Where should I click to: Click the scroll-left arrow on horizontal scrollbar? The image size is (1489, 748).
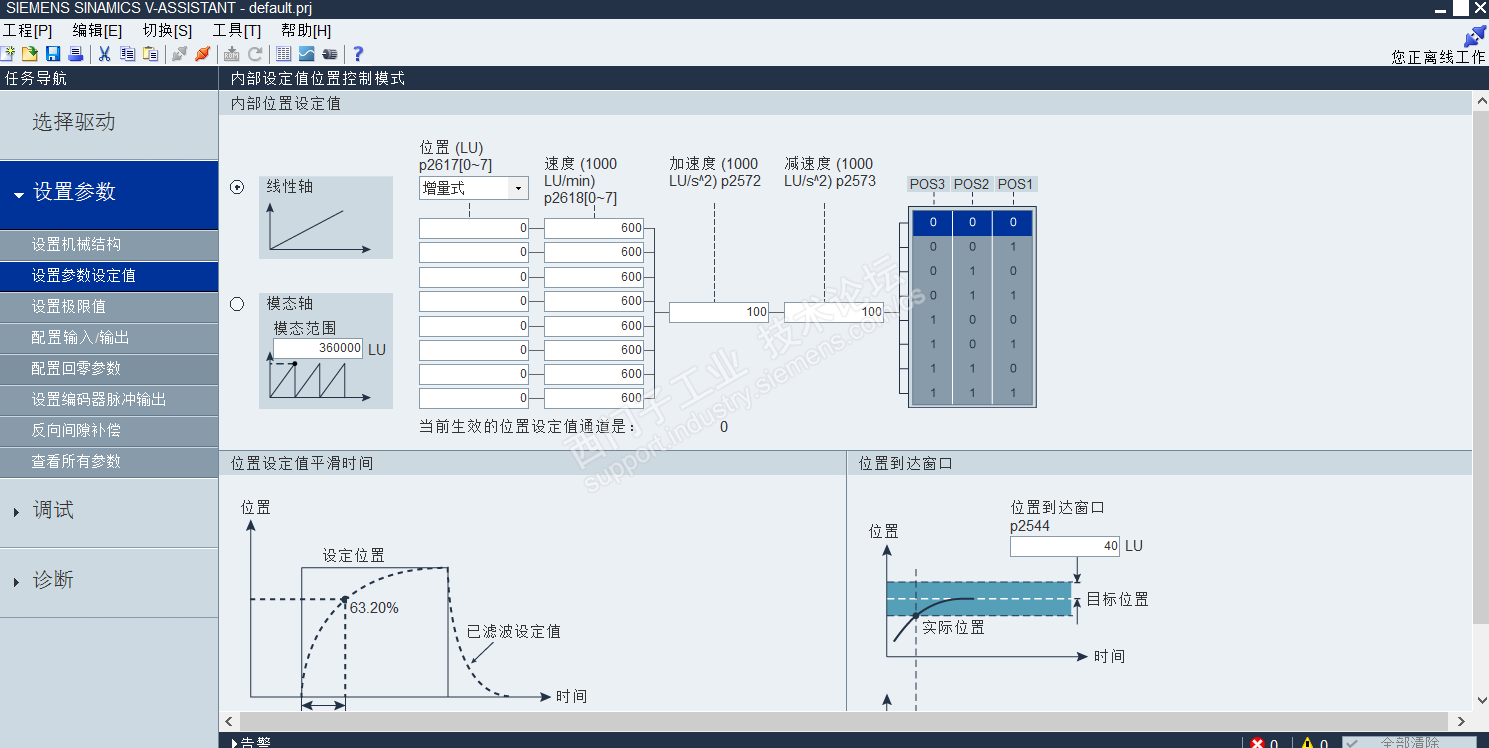(x=229, y=721)
